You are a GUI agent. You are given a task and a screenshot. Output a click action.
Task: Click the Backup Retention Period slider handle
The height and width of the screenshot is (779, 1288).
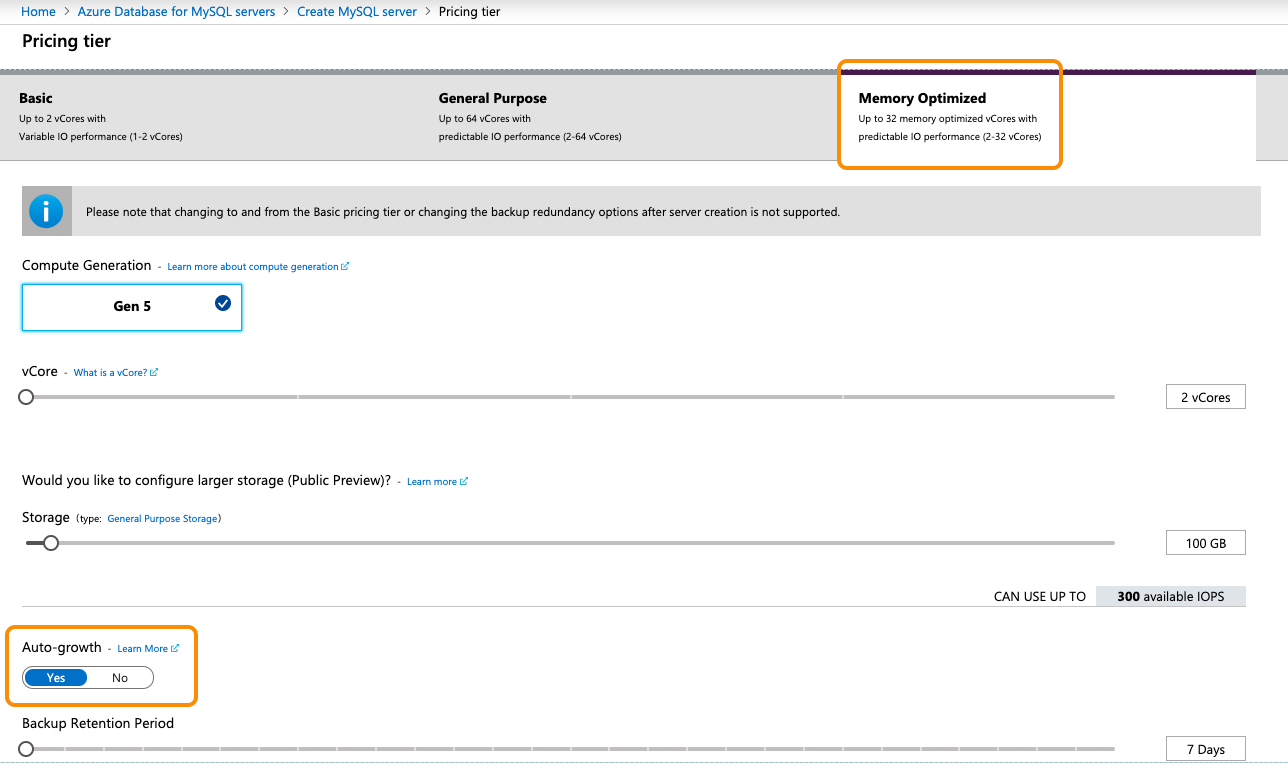click(27, 748)
